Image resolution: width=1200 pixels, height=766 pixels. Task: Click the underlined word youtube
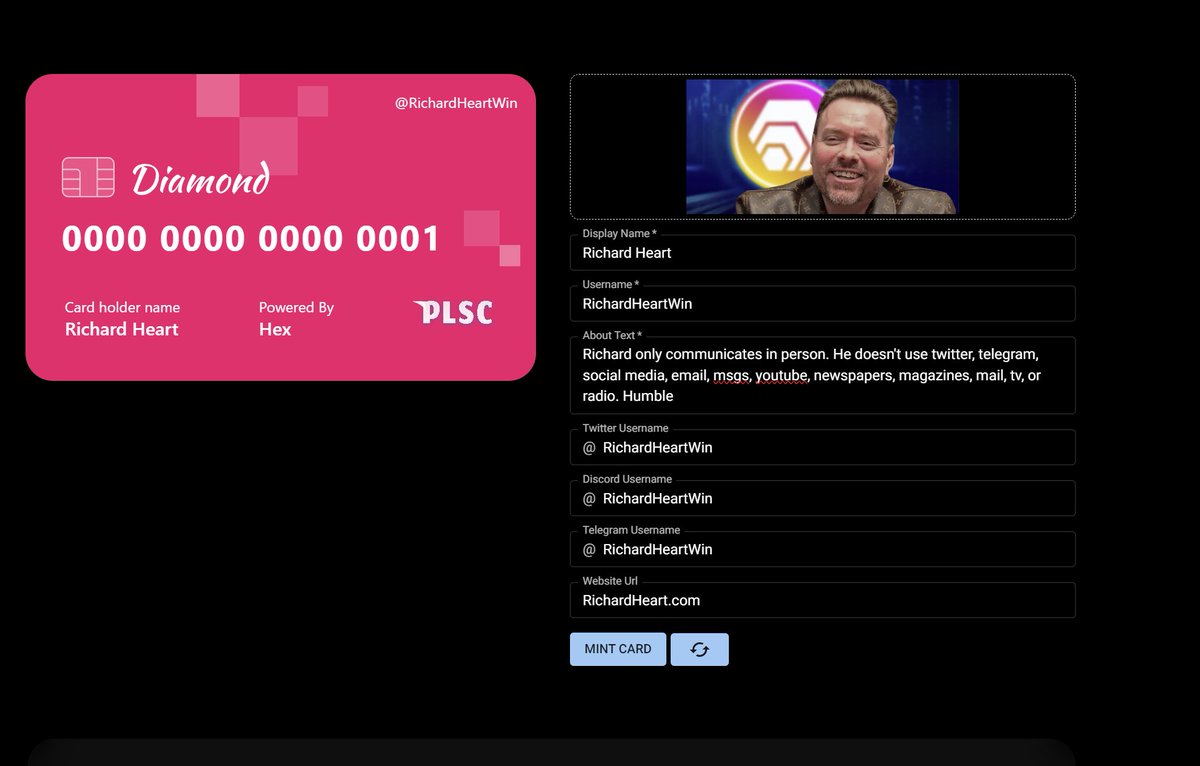(x=782, y=376)
